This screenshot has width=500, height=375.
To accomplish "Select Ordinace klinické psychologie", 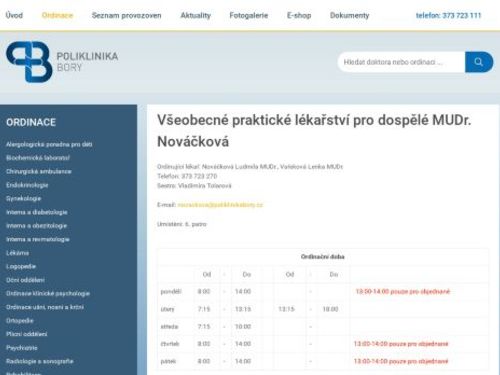I will click(x=48, y=293).
